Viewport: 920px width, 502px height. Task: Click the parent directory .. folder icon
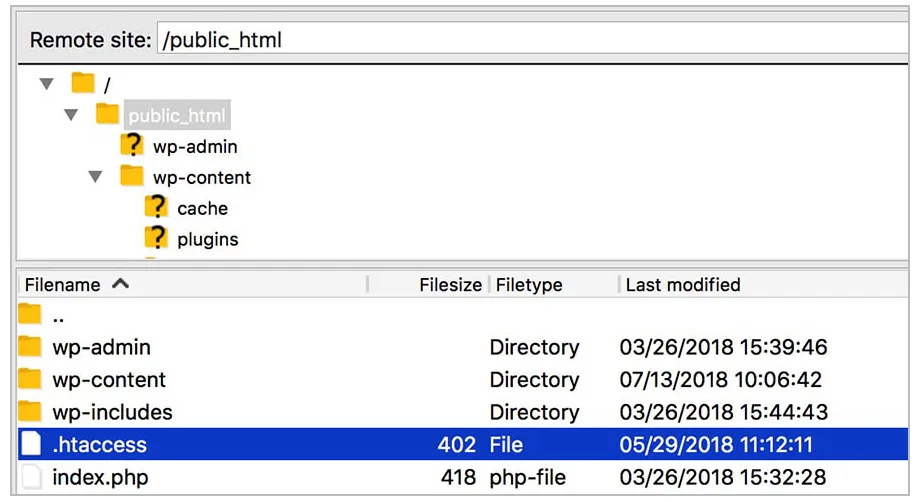(x=29, y=314)
